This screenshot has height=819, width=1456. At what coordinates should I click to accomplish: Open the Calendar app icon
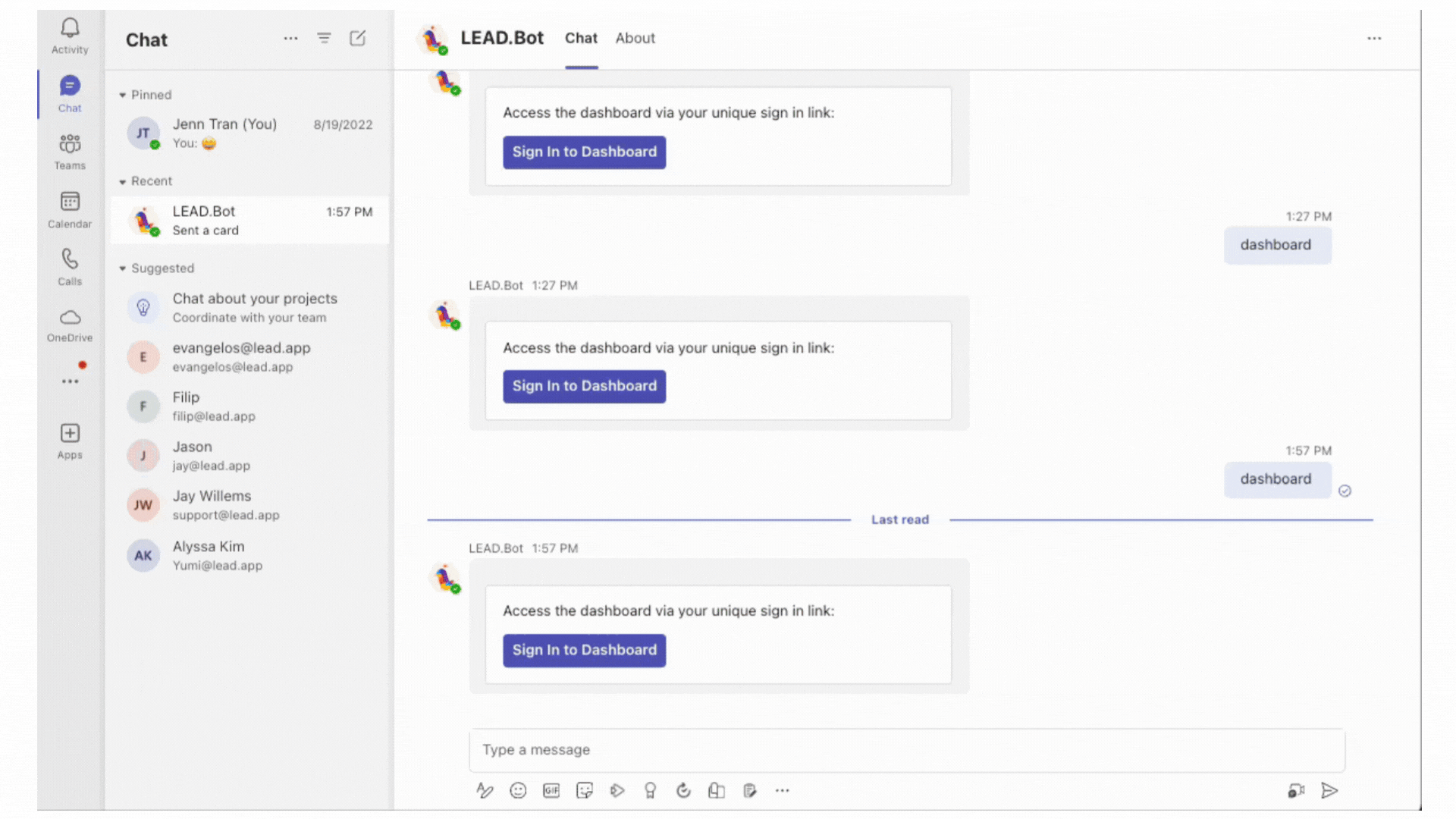[70, 209]
